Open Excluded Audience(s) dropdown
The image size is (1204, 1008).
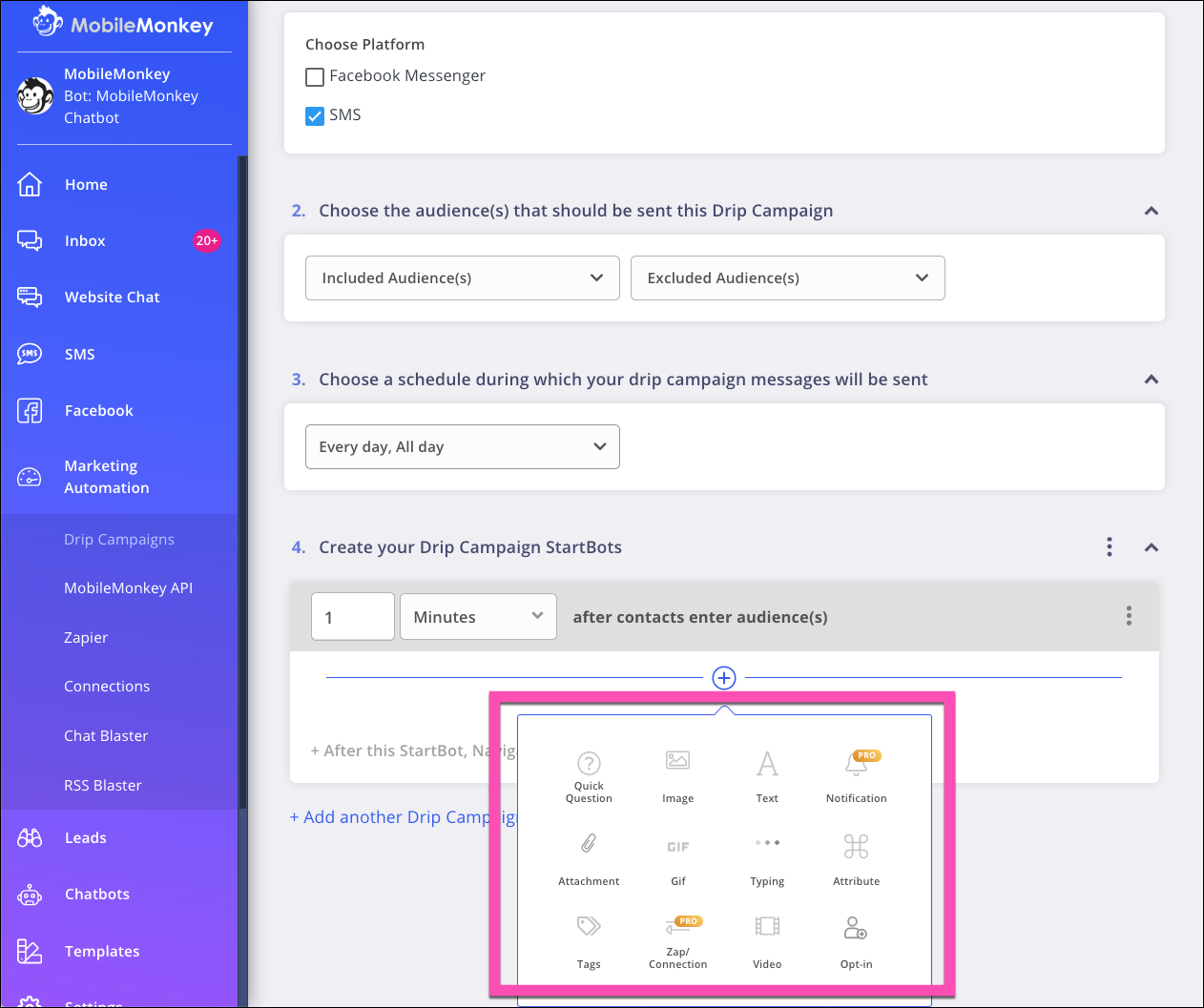[x=788, y=278]
